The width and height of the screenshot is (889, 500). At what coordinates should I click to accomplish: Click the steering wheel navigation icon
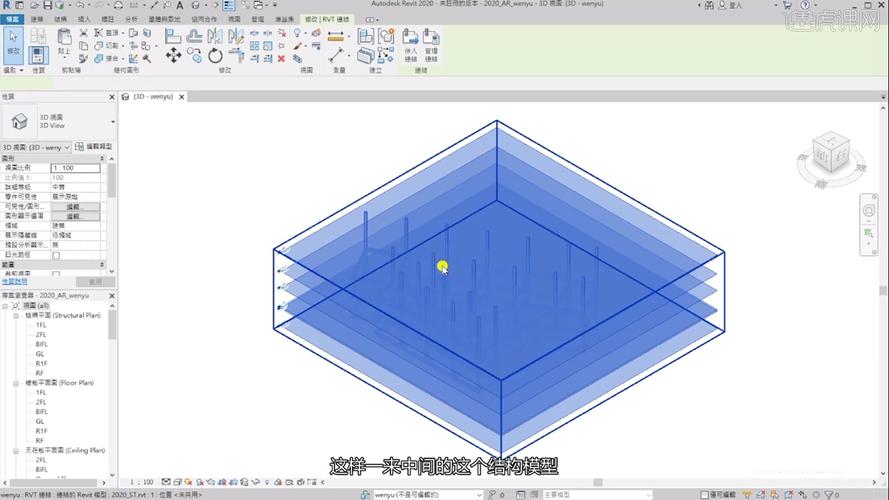pyautogui.click(x=869, y=211)
